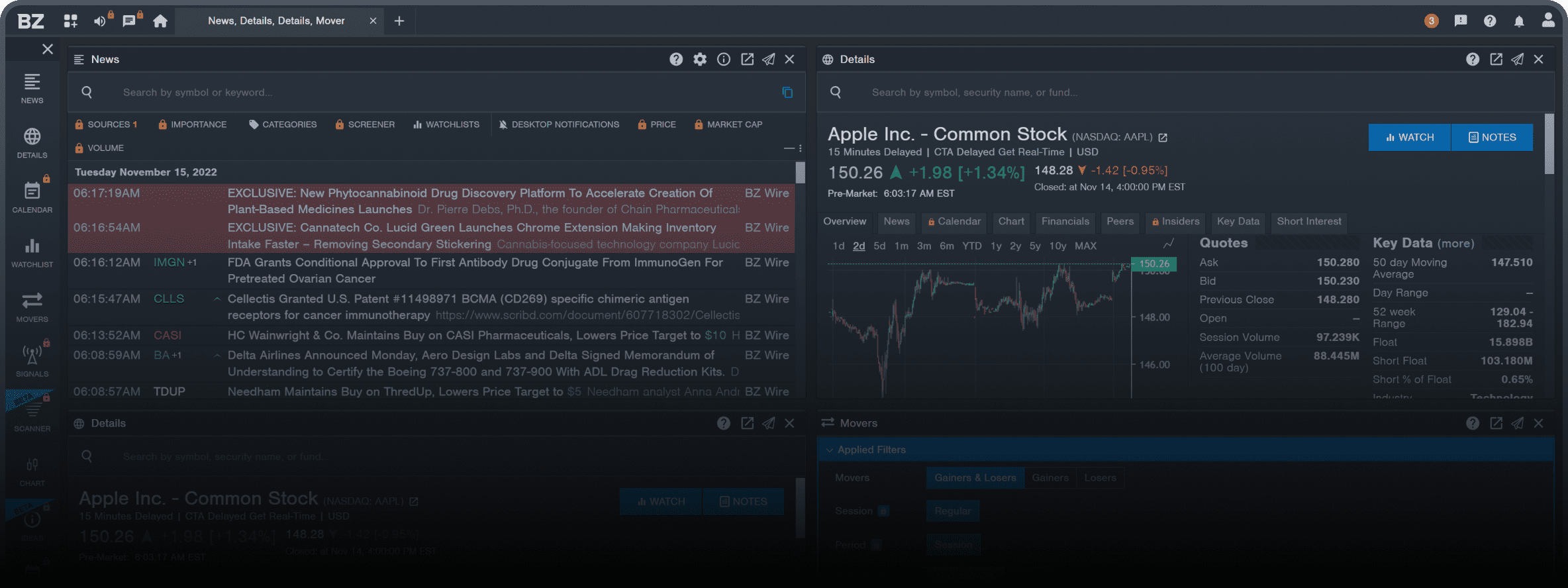
Task: Open the locked chat icon in top bar
Action: tap(130, 21)
